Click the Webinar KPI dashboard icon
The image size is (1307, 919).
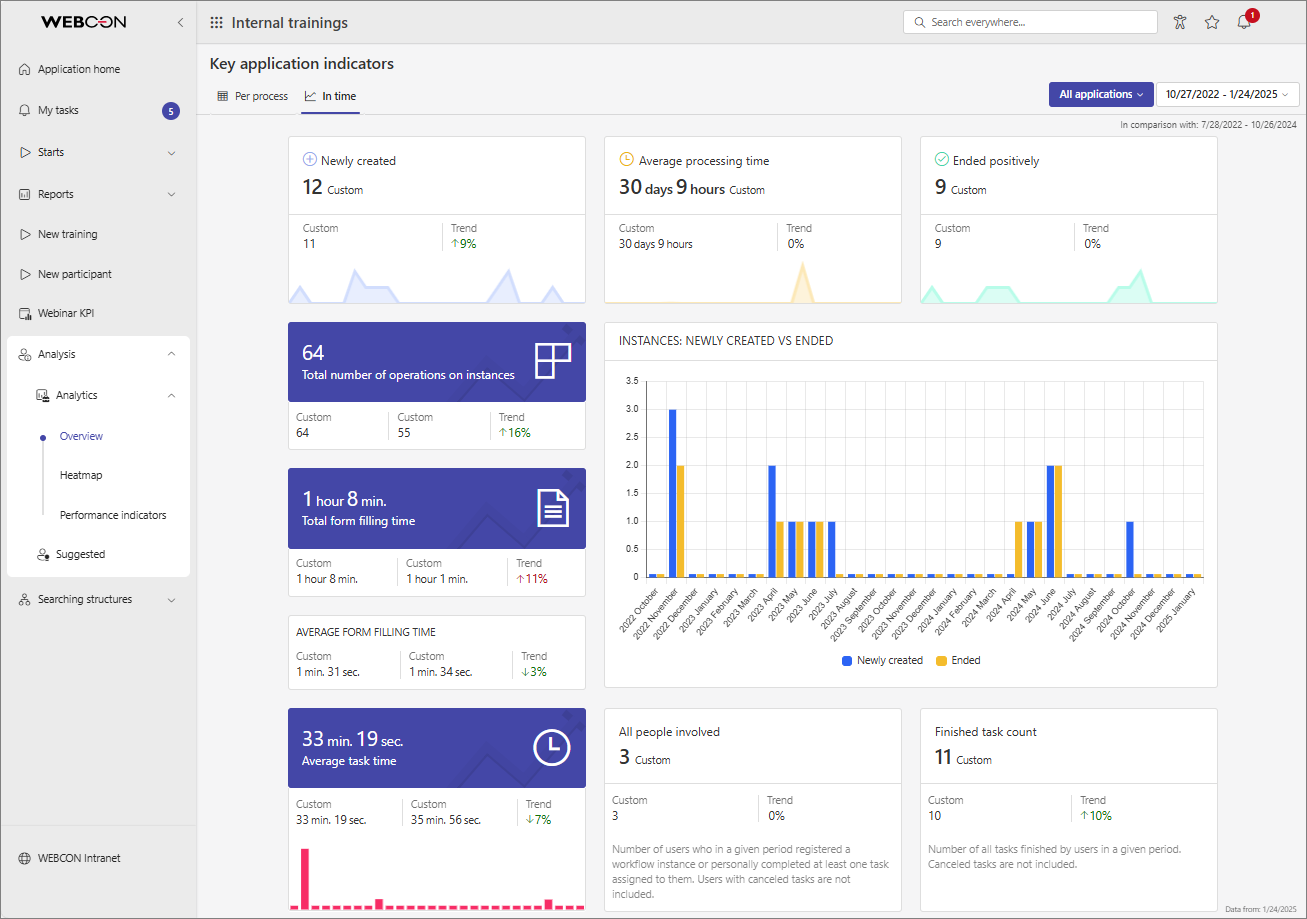pyautogui.click(x=25, y=313)
